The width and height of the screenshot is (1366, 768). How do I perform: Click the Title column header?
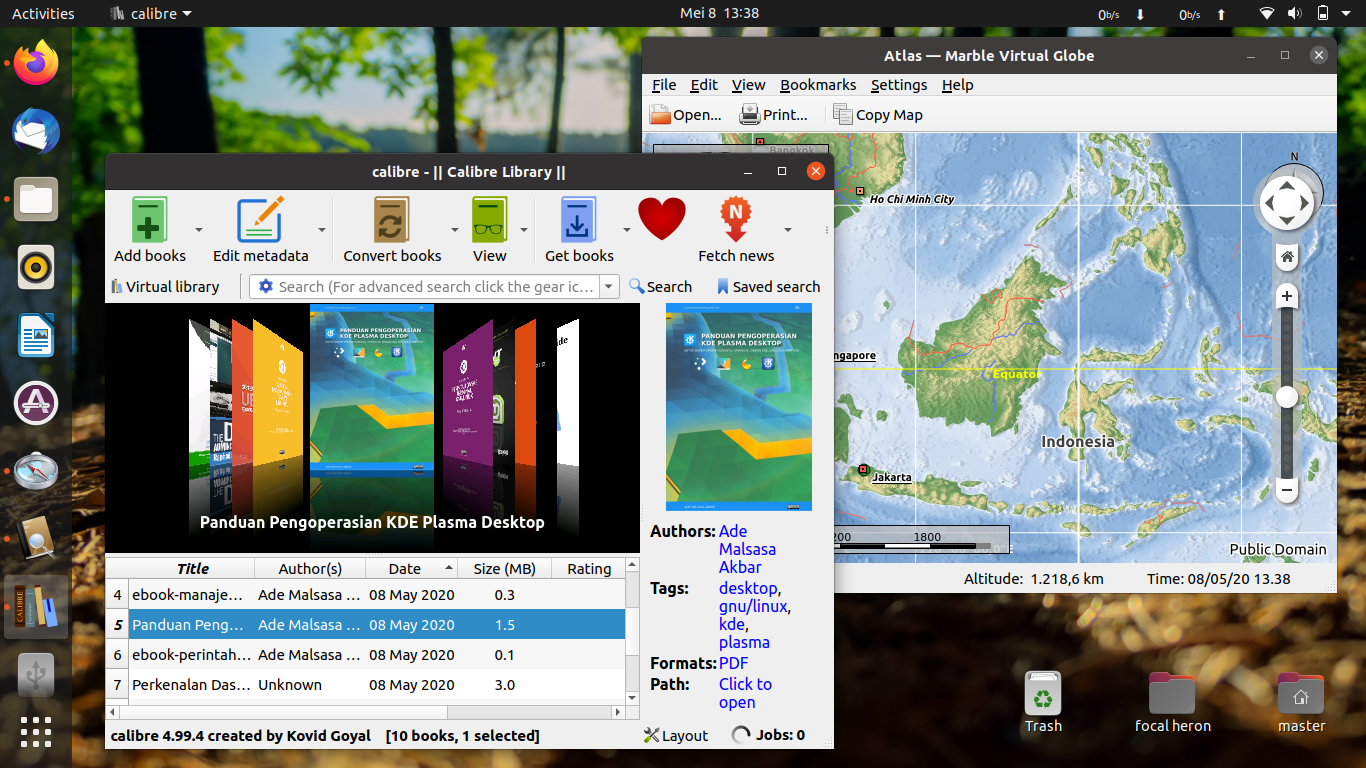[x=192, y=569]
